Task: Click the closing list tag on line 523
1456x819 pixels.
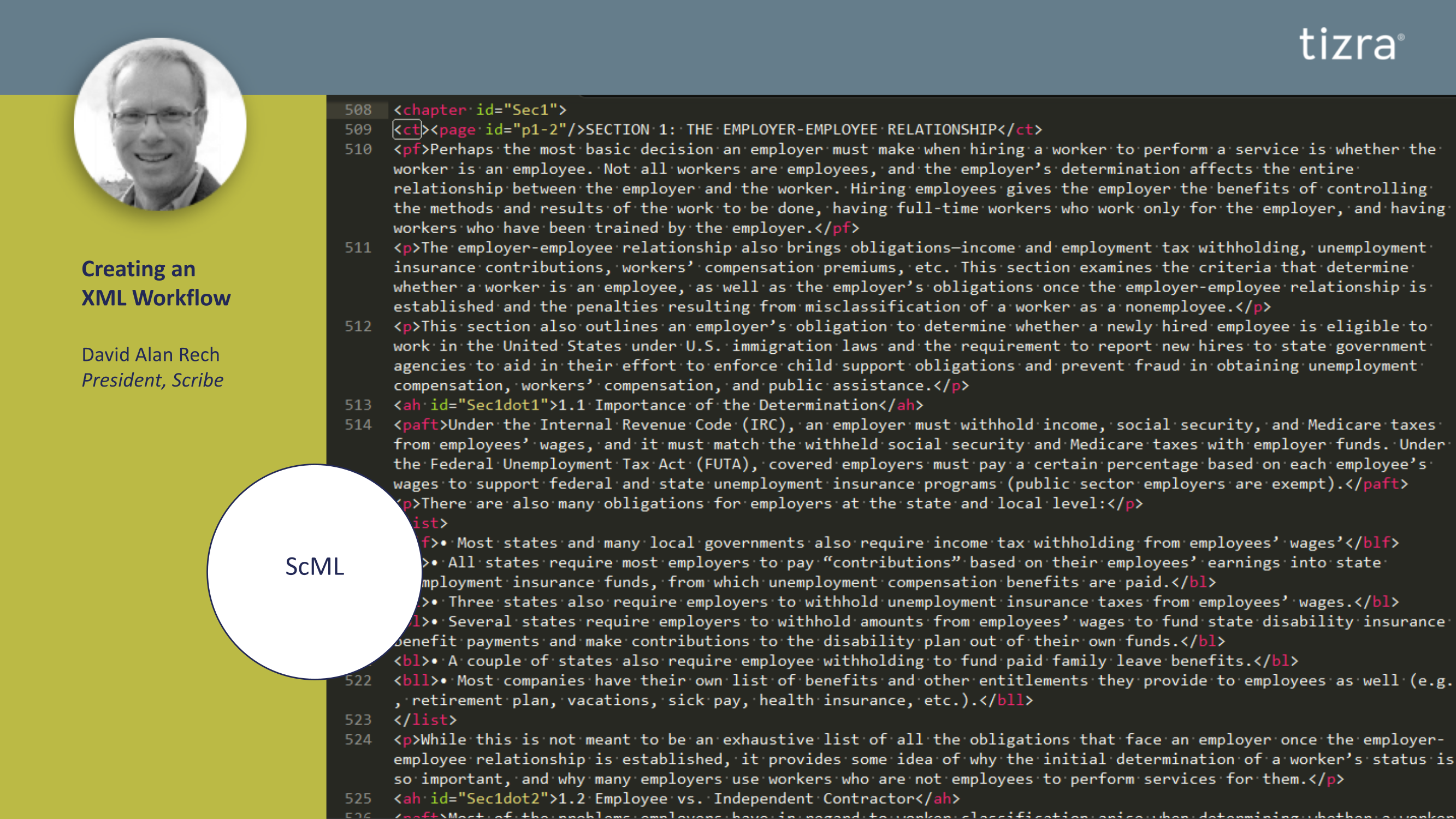Action: coord(425,720)
